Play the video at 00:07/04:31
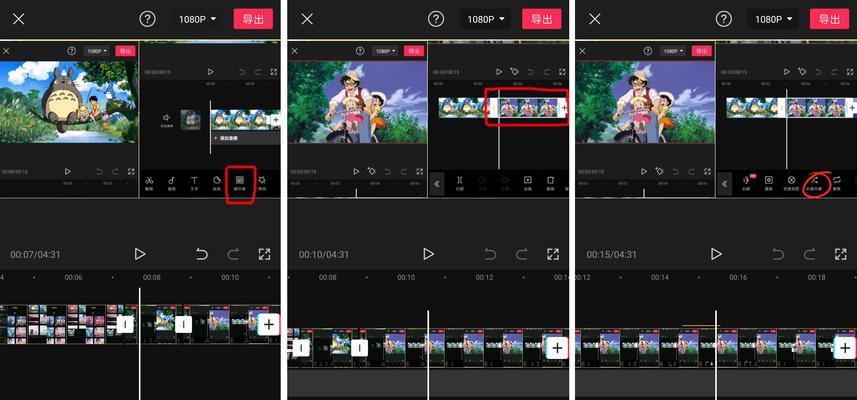The height and width of the screenshot is (400, 857). click(140, 254)
